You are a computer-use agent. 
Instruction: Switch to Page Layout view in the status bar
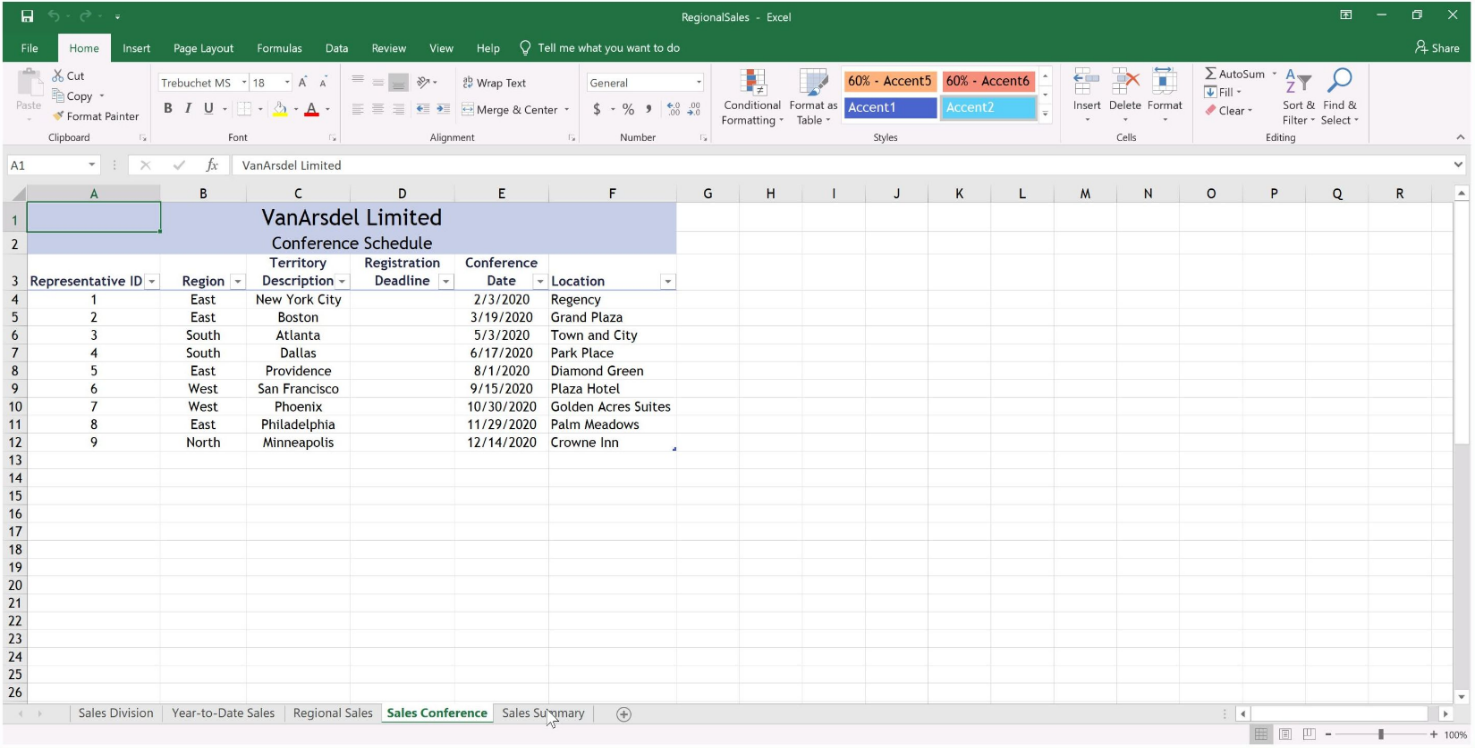point(1286,735)
